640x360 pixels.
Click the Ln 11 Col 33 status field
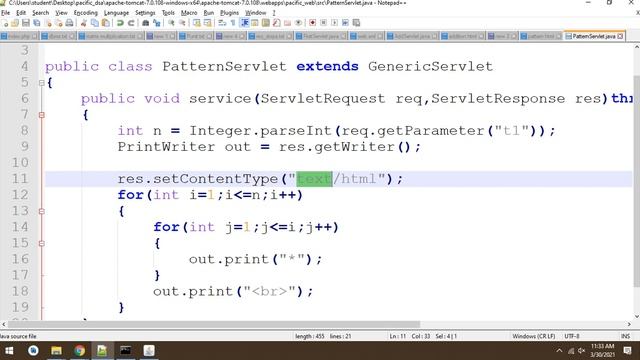(x=423, y=336)
